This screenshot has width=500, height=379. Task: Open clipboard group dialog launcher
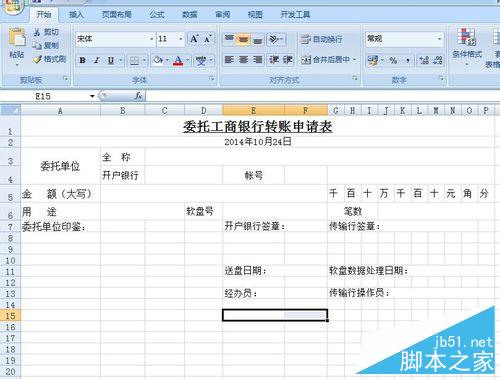point(65,79)
